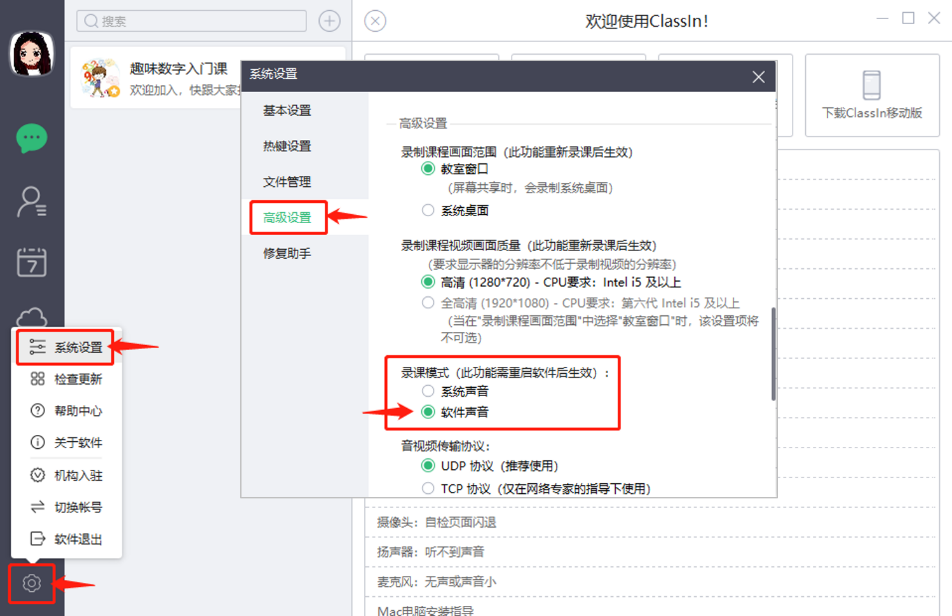Click the plus icon next to search box

329,21
